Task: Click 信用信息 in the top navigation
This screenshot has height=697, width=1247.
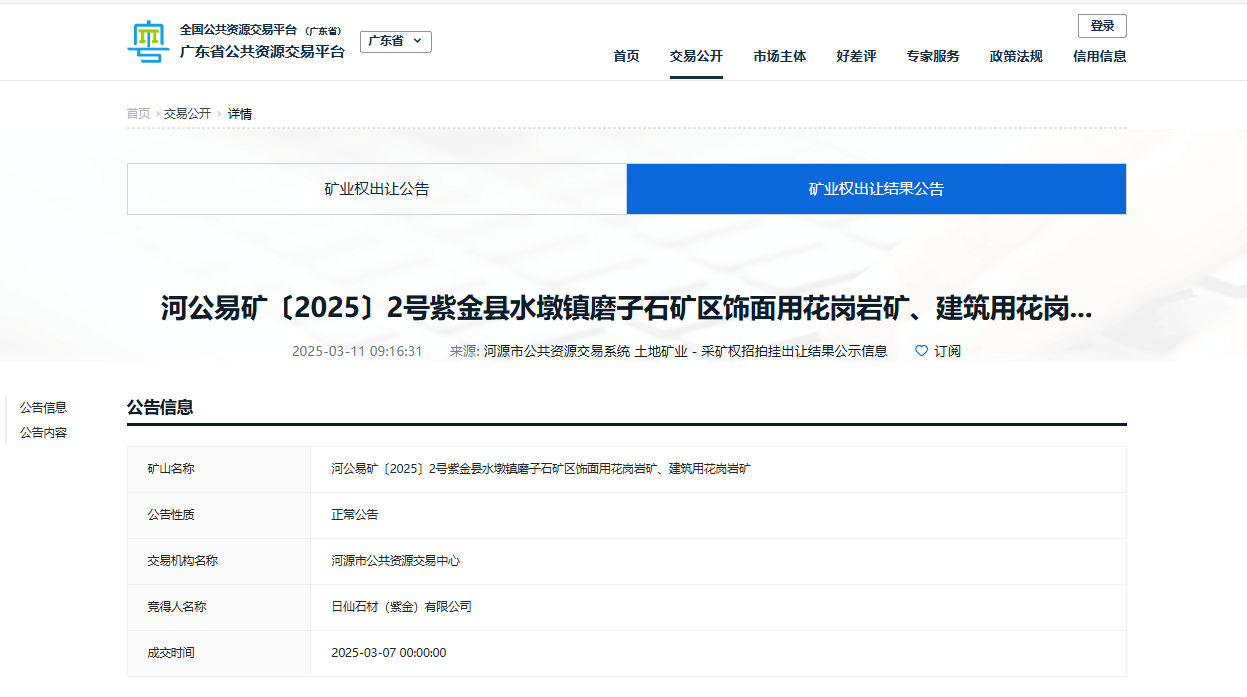Action: (x=1099, y=56)
